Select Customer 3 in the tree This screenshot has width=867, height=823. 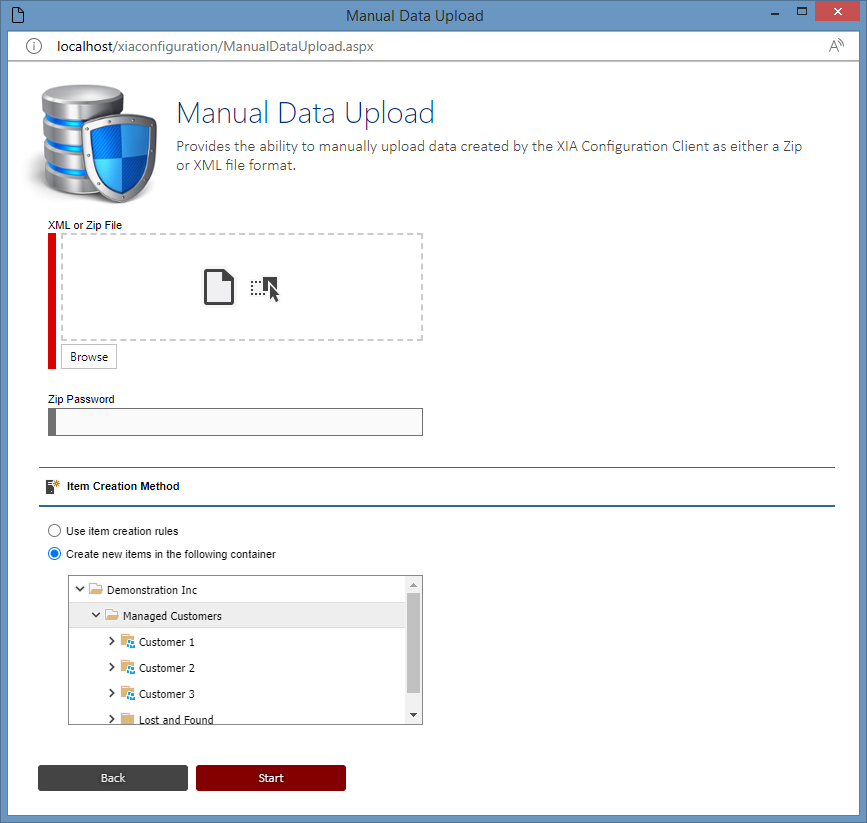tap(166, 694)
